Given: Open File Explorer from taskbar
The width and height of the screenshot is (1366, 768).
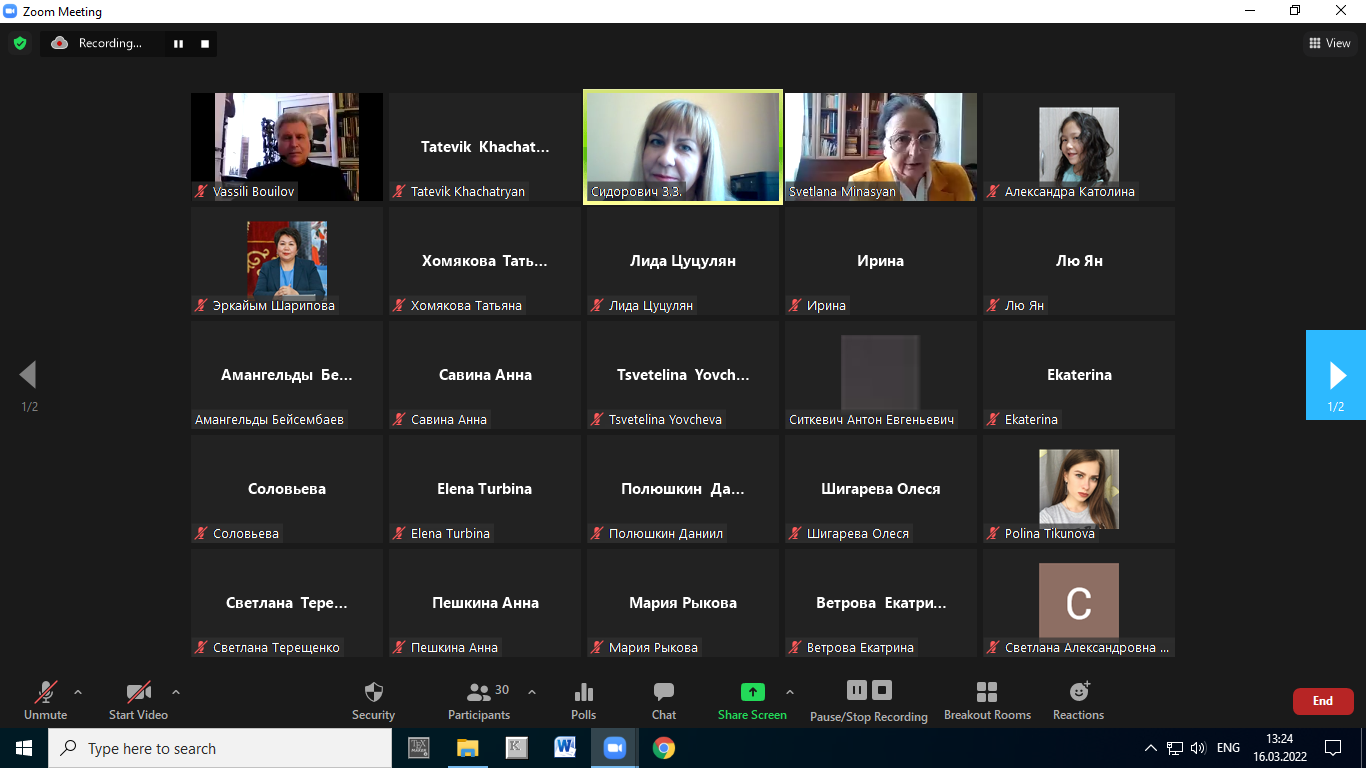Looking at the screenshot, I should [x=467, y=748].
